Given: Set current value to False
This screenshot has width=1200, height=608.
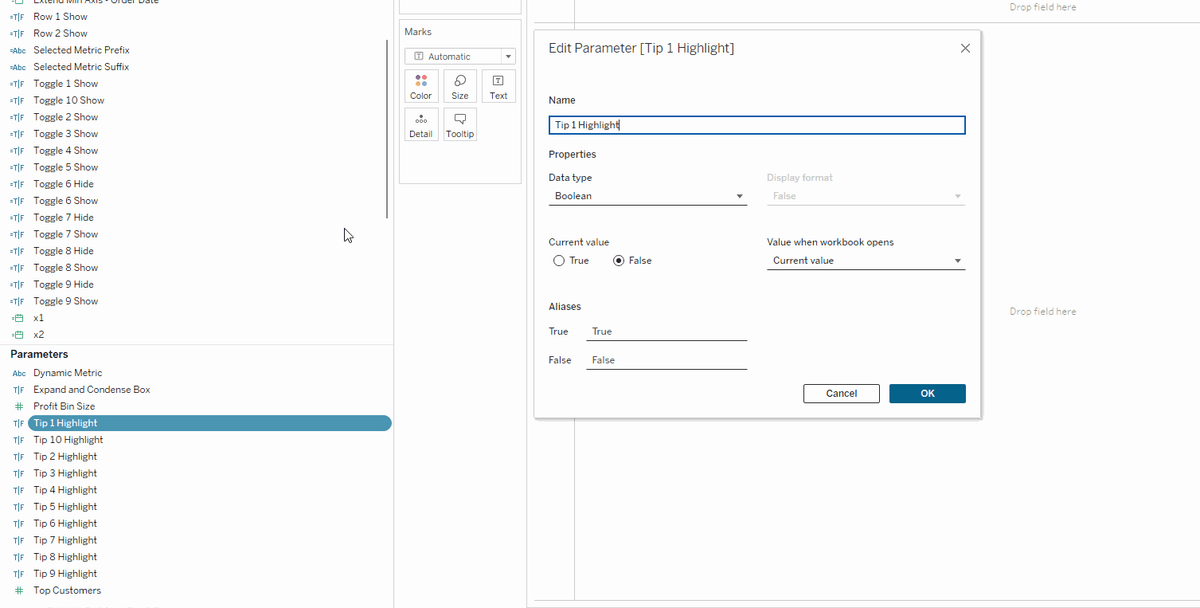Looking at the screenshot, I should (x=618, y=261).
